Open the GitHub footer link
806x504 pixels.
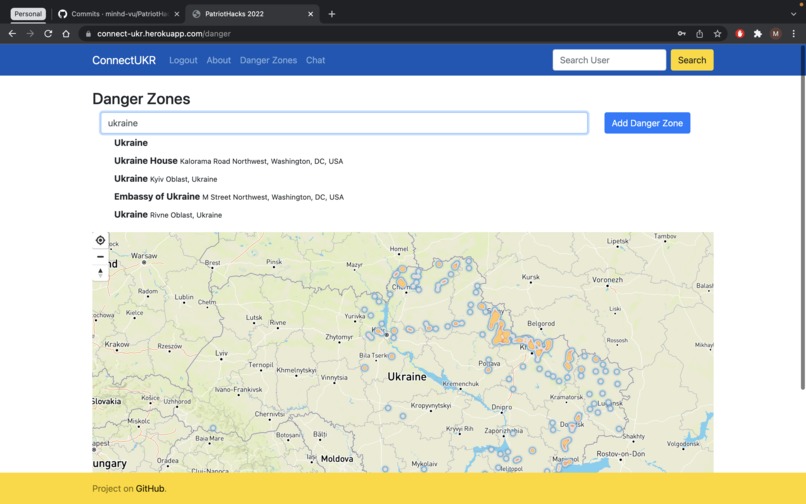click(x=150, y=489)
